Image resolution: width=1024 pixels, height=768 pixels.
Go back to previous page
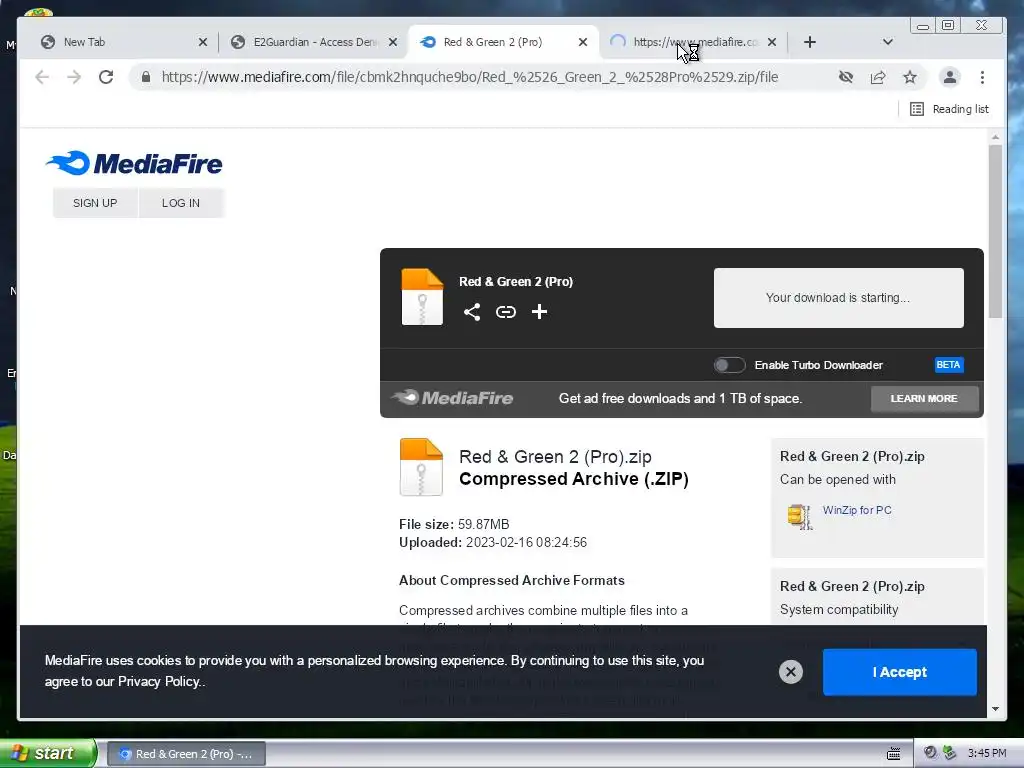[42, 77]
